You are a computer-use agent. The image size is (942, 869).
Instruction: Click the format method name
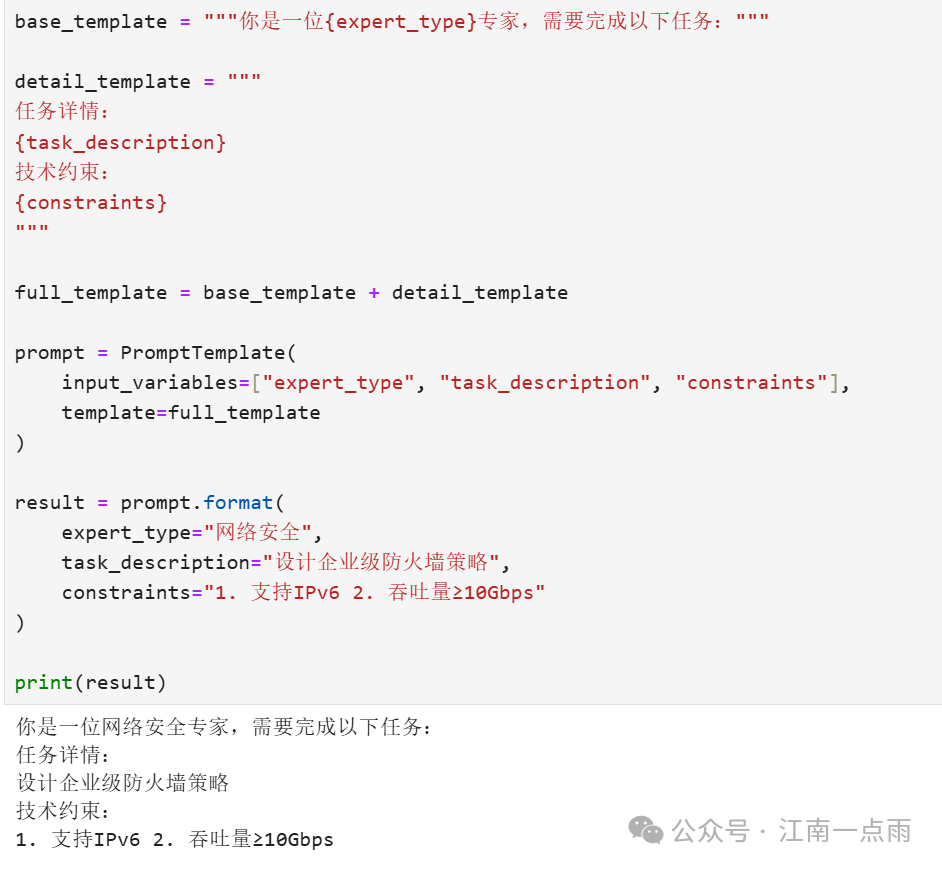[x=238, y=502]
